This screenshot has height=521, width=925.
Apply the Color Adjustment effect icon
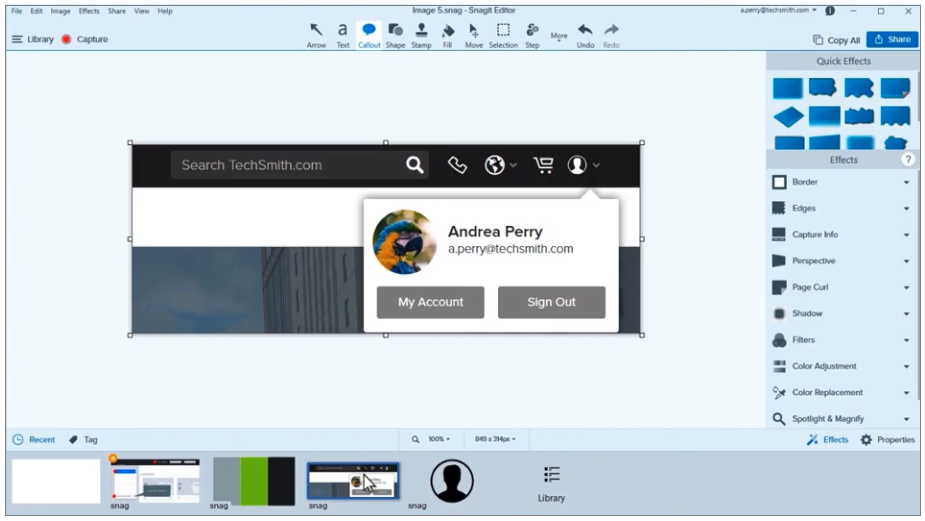coord(779,366)
